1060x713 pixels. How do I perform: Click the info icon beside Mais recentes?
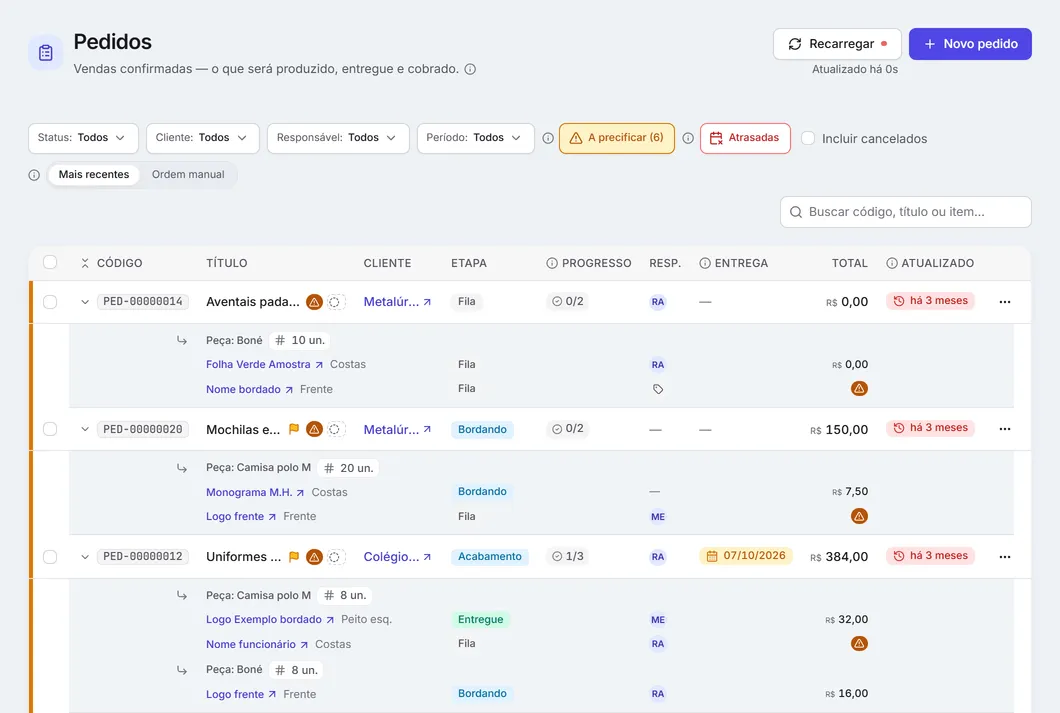coord(34,175)
